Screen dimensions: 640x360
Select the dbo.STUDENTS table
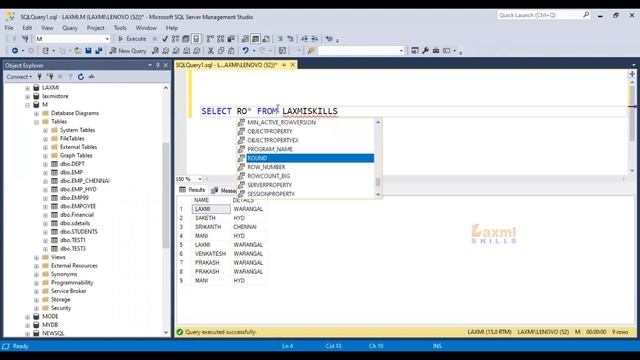click(x=78, y=232)
